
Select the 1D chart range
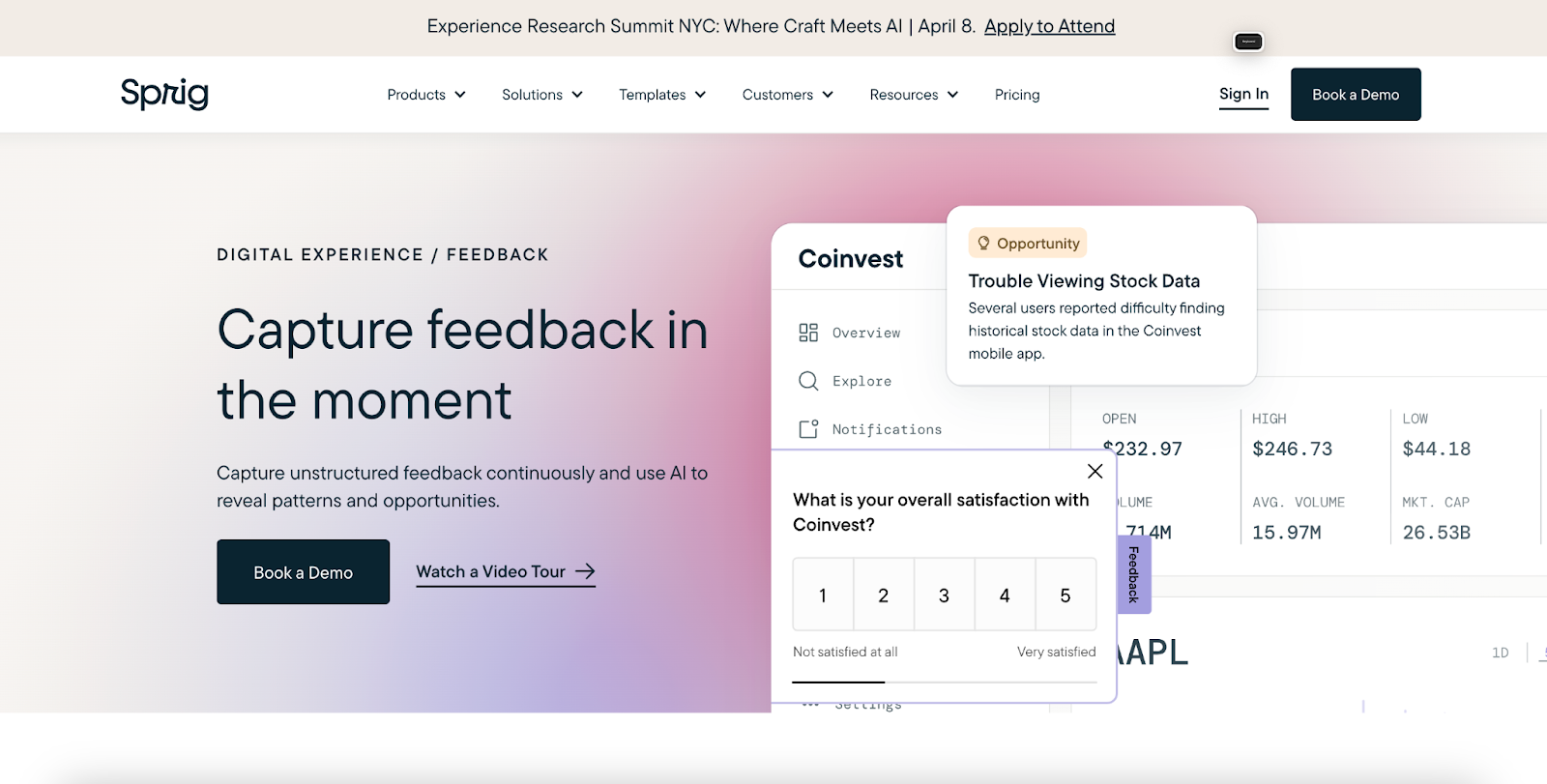tap(1501, 653)
